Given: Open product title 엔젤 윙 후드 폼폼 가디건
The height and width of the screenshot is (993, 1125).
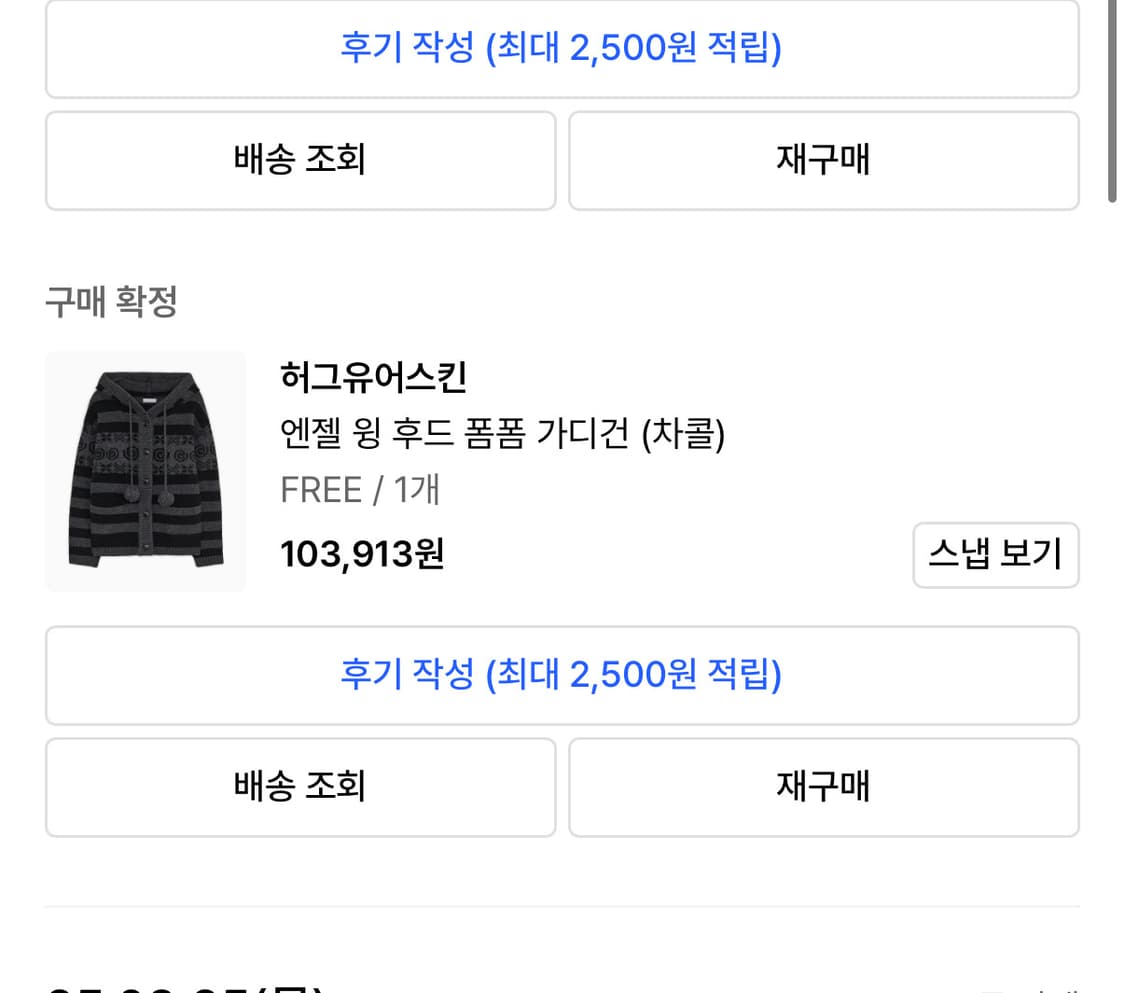Looking at the screenshot, I should pos(455,434).
